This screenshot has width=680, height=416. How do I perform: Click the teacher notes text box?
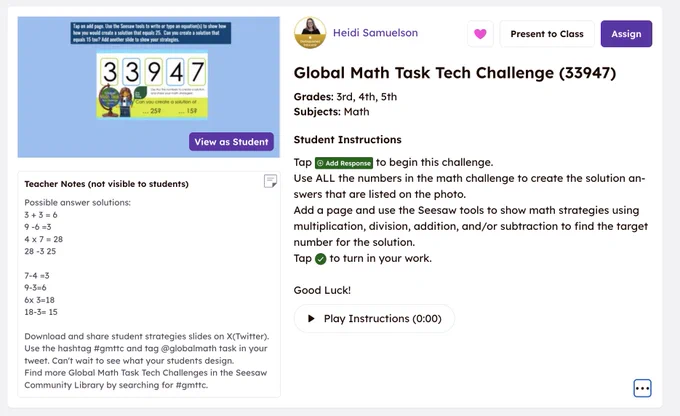point(149,284)
